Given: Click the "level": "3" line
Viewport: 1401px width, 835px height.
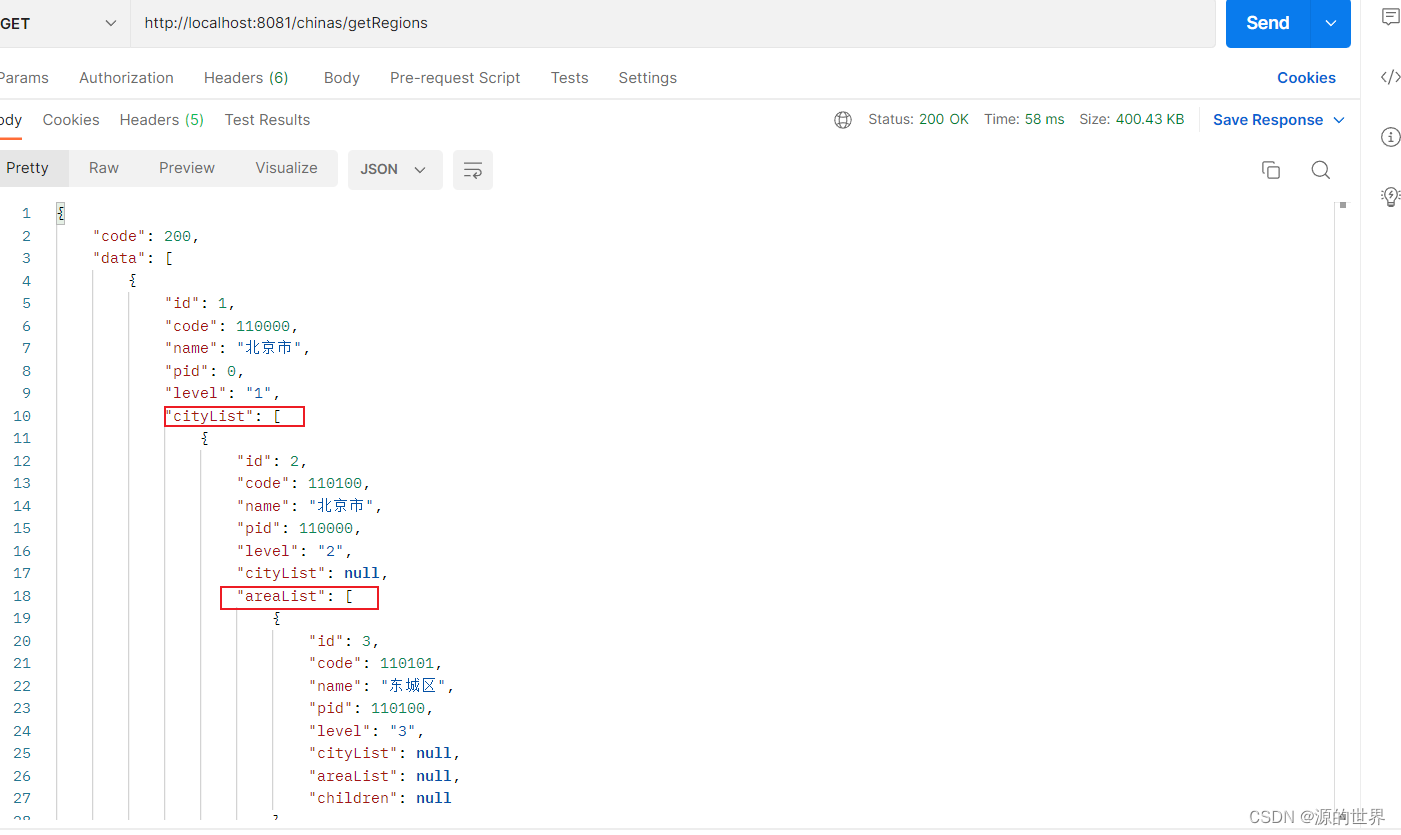Looking at the screenshot, I should coord(367,731).
